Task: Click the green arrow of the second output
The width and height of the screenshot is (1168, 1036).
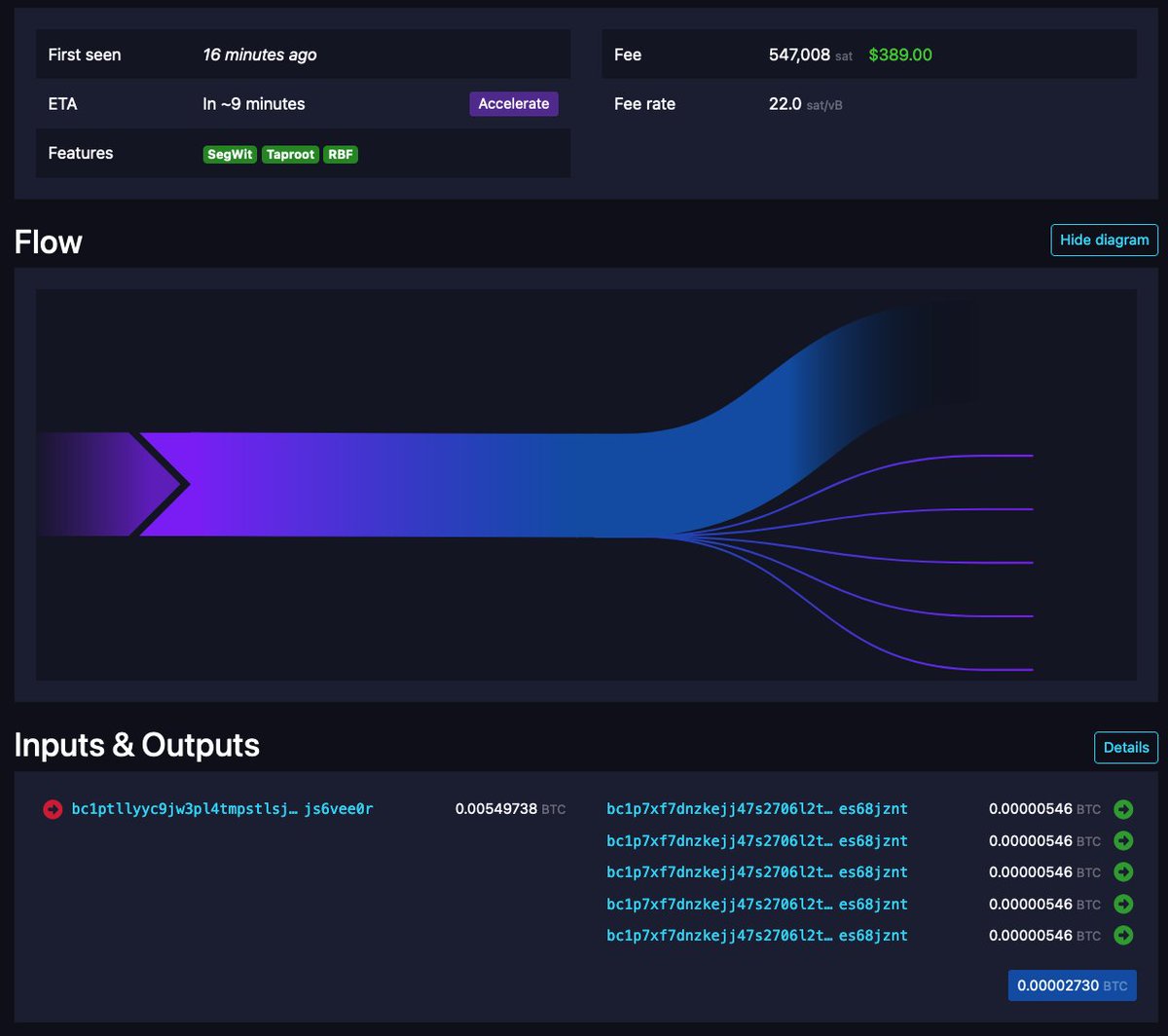Action: pyautogui.click(x=1123, y=840)
